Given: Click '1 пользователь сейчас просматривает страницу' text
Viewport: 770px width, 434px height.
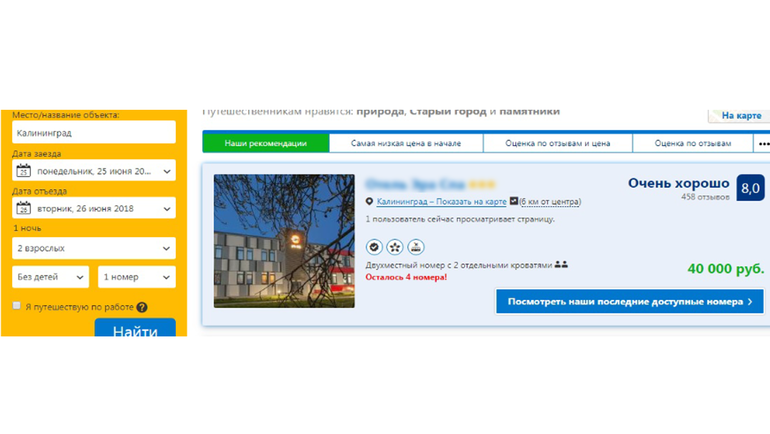Looking at the screenshot, I should pyautogui.click(x=460, y=219).
